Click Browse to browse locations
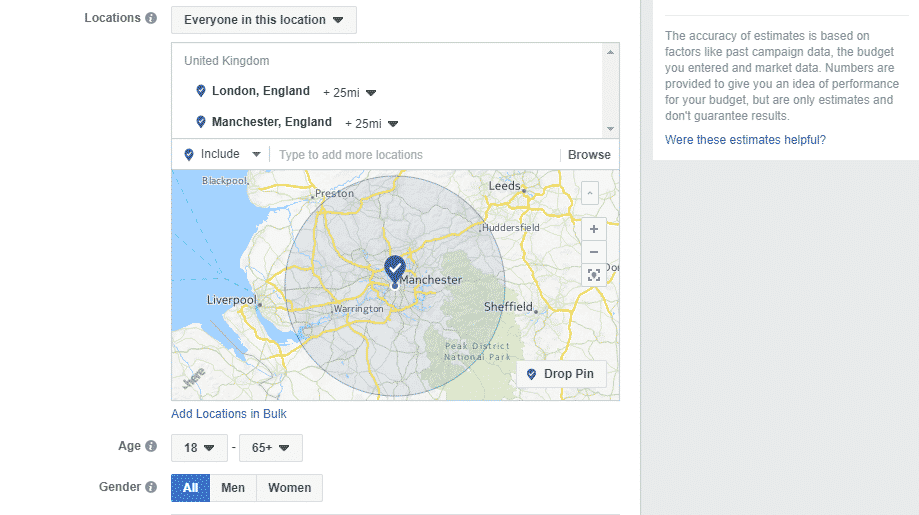This screenshot has width=919, height=515. pos(589,155)
